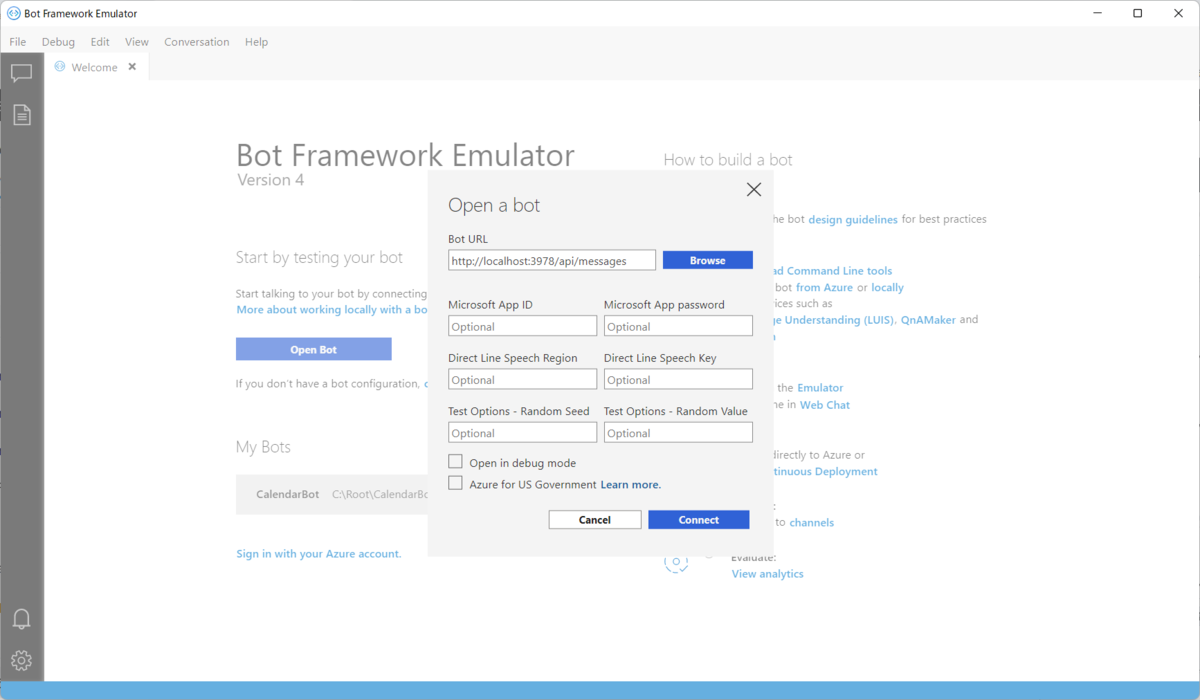Click More about working locally link
The height and width of the screenshot is (700, 1200).
tap(332, 310)
